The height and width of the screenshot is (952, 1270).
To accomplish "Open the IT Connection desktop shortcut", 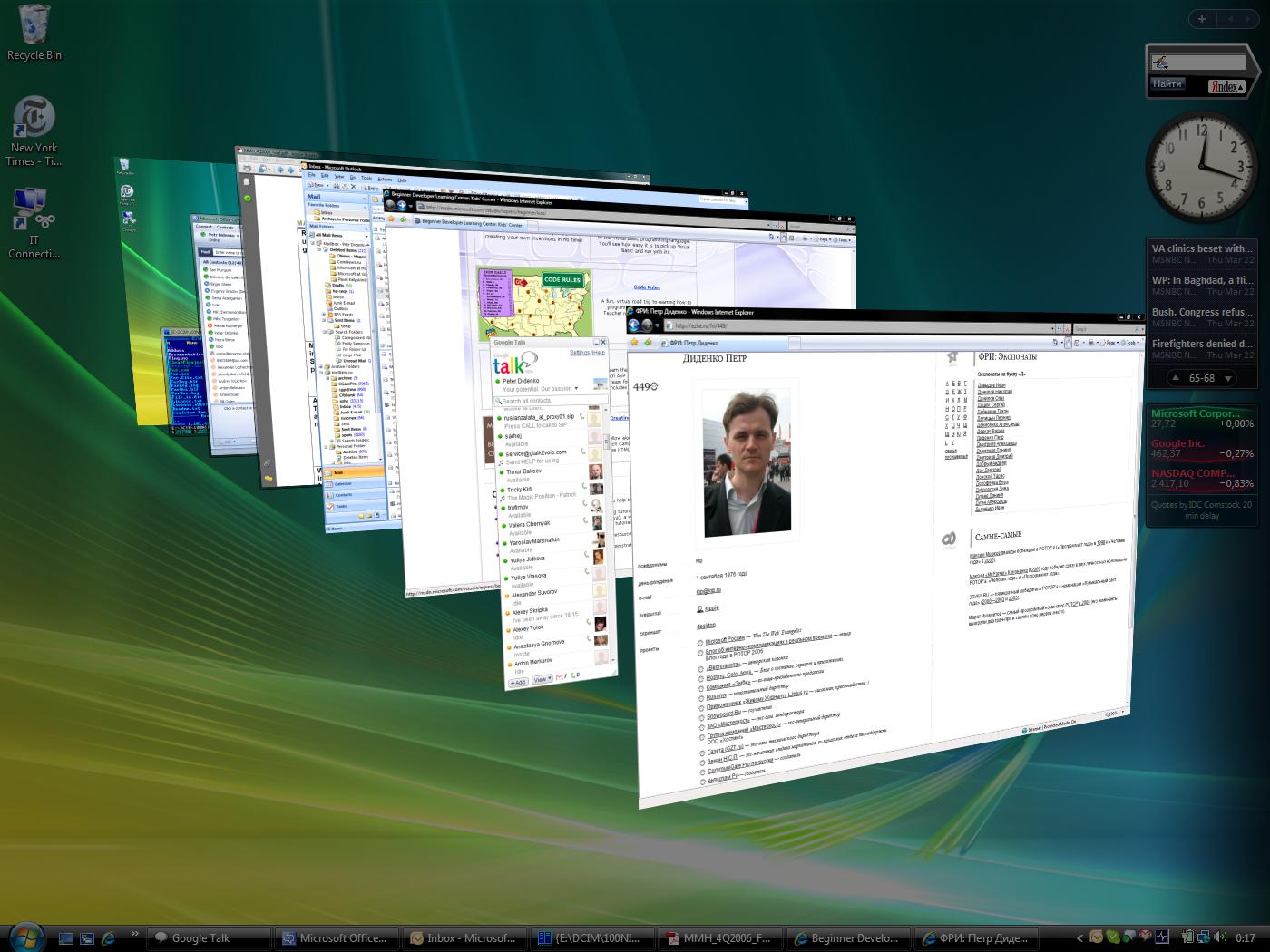I will [34, 223].
